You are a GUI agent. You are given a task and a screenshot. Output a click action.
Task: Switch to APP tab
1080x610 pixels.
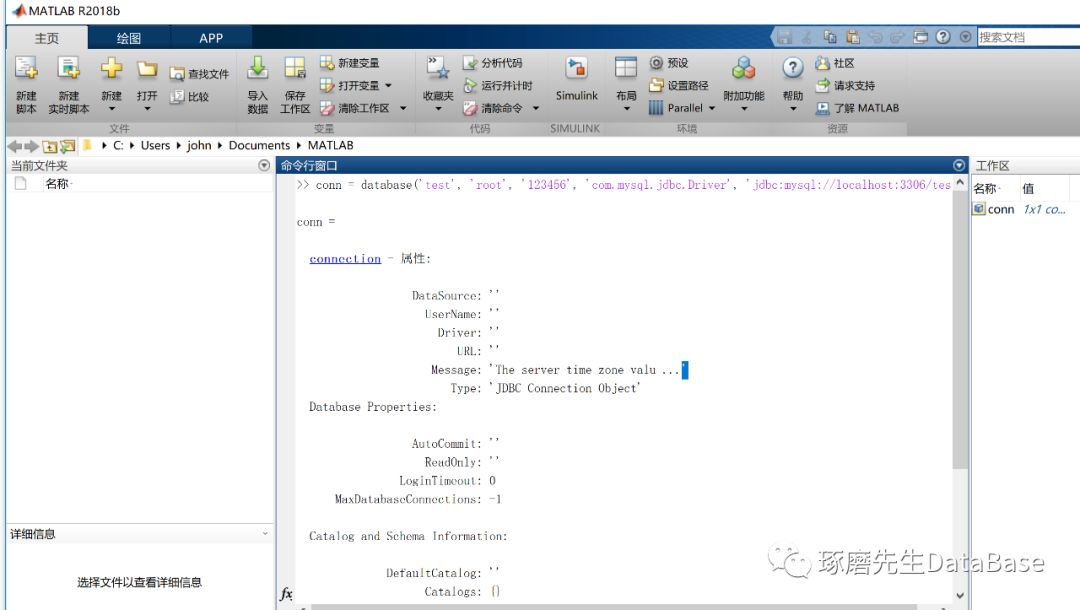click(211, 38)
